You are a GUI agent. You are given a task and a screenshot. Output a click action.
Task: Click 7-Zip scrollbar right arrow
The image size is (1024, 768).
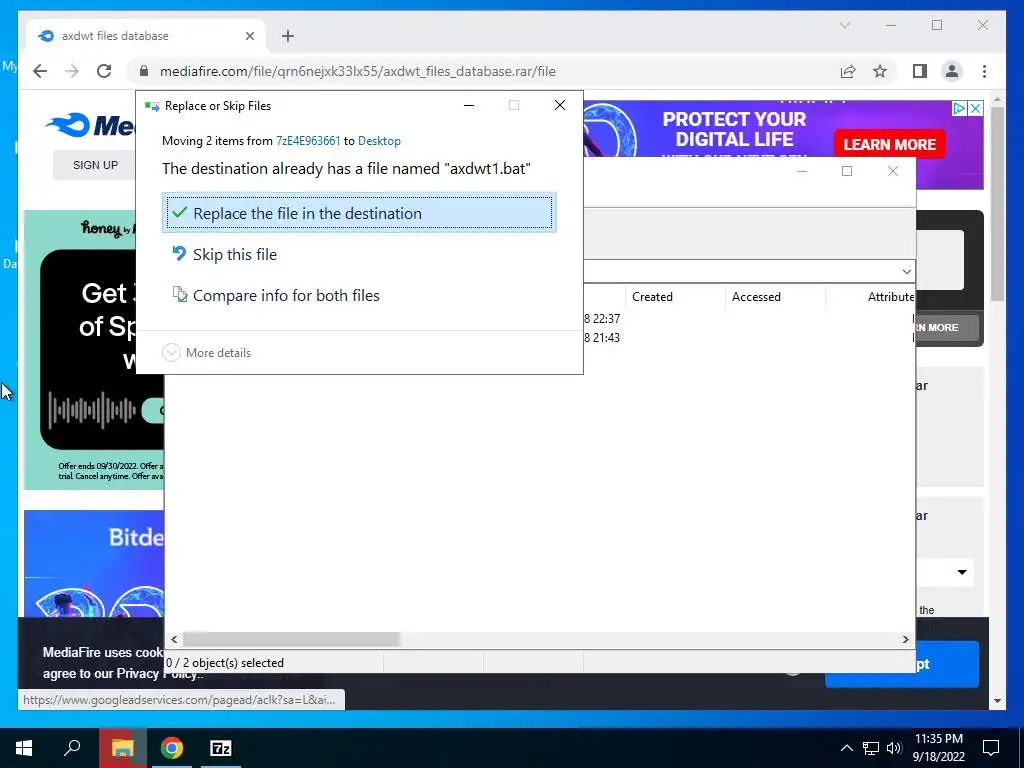pos(905,639)
